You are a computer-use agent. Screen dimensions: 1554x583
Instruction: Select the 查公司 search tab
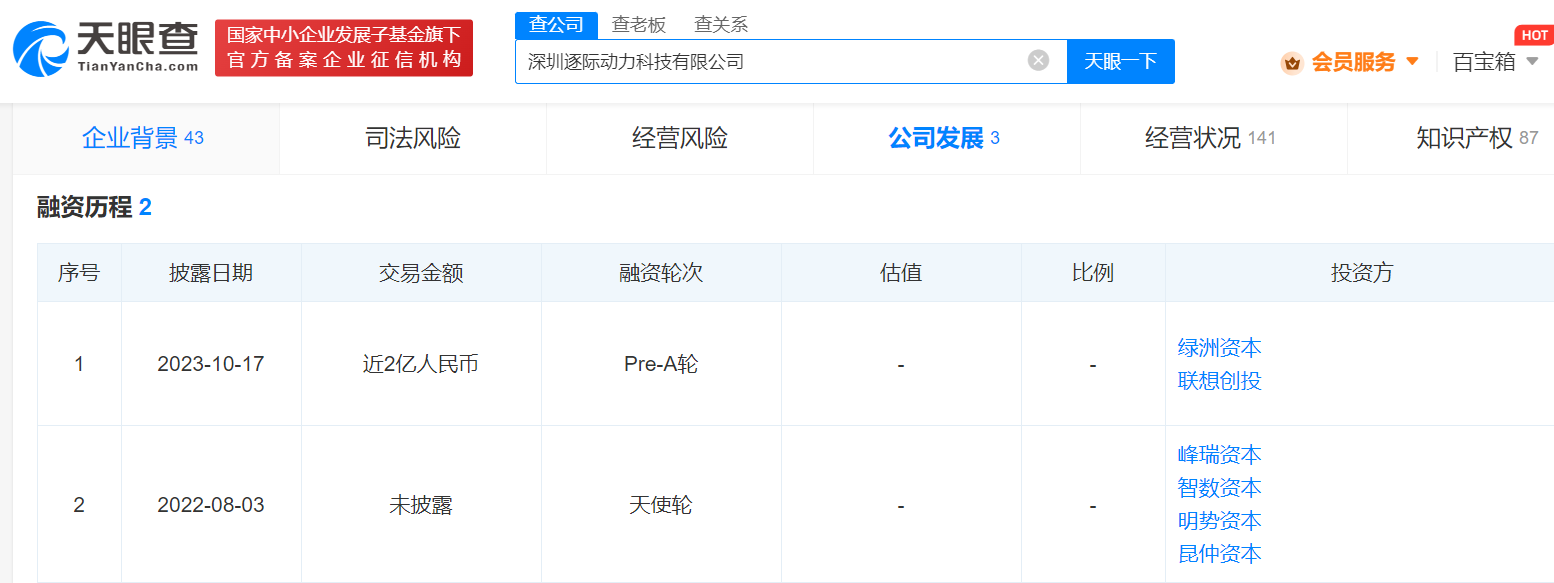(x=556, y=25)
